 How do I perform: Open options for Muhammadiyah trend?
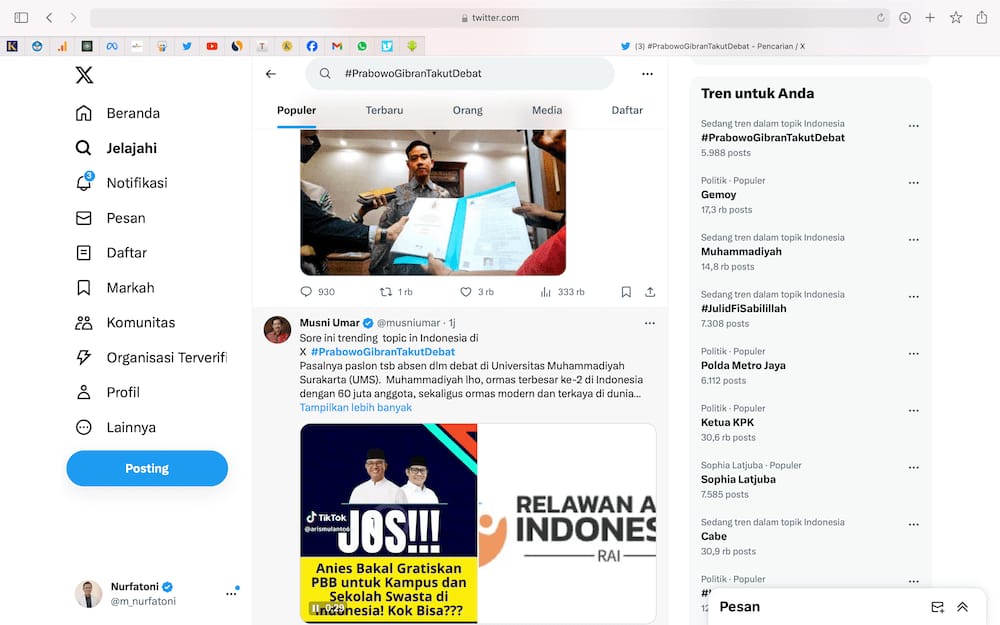pos(914,240)
